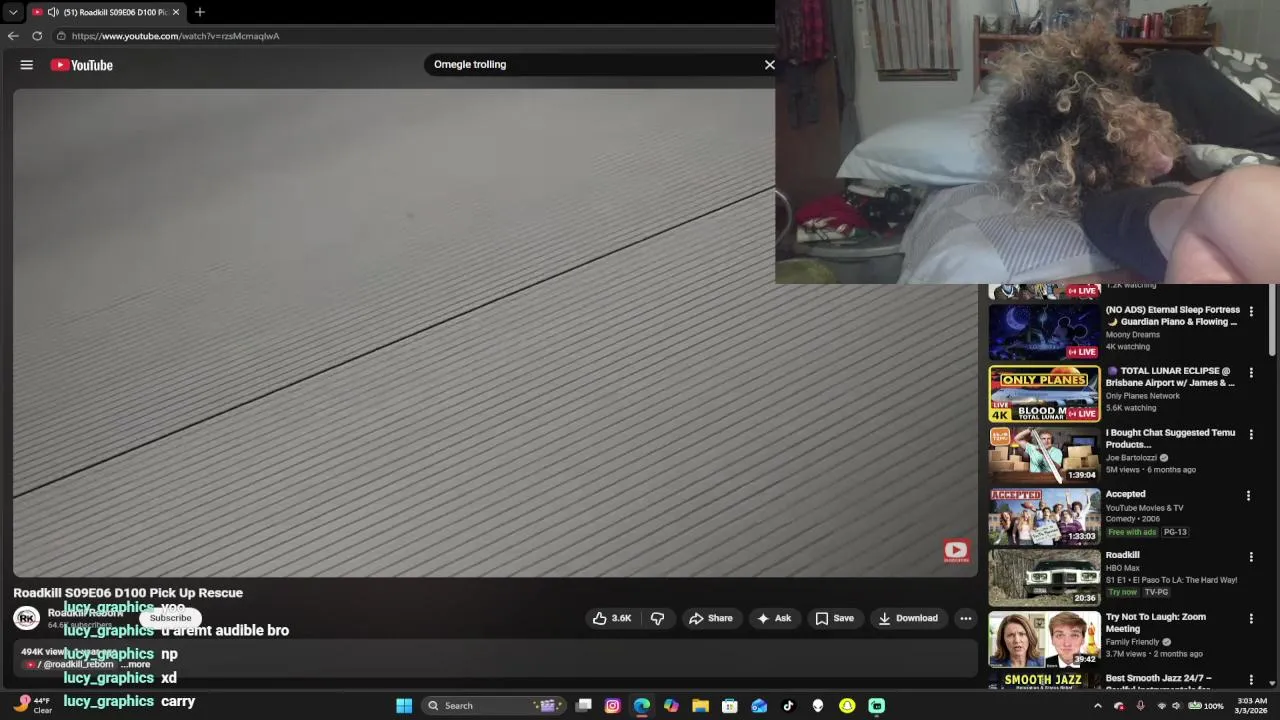Dislike the video with thumbs down
1280x720 pixels.
(x=657, y=618)
